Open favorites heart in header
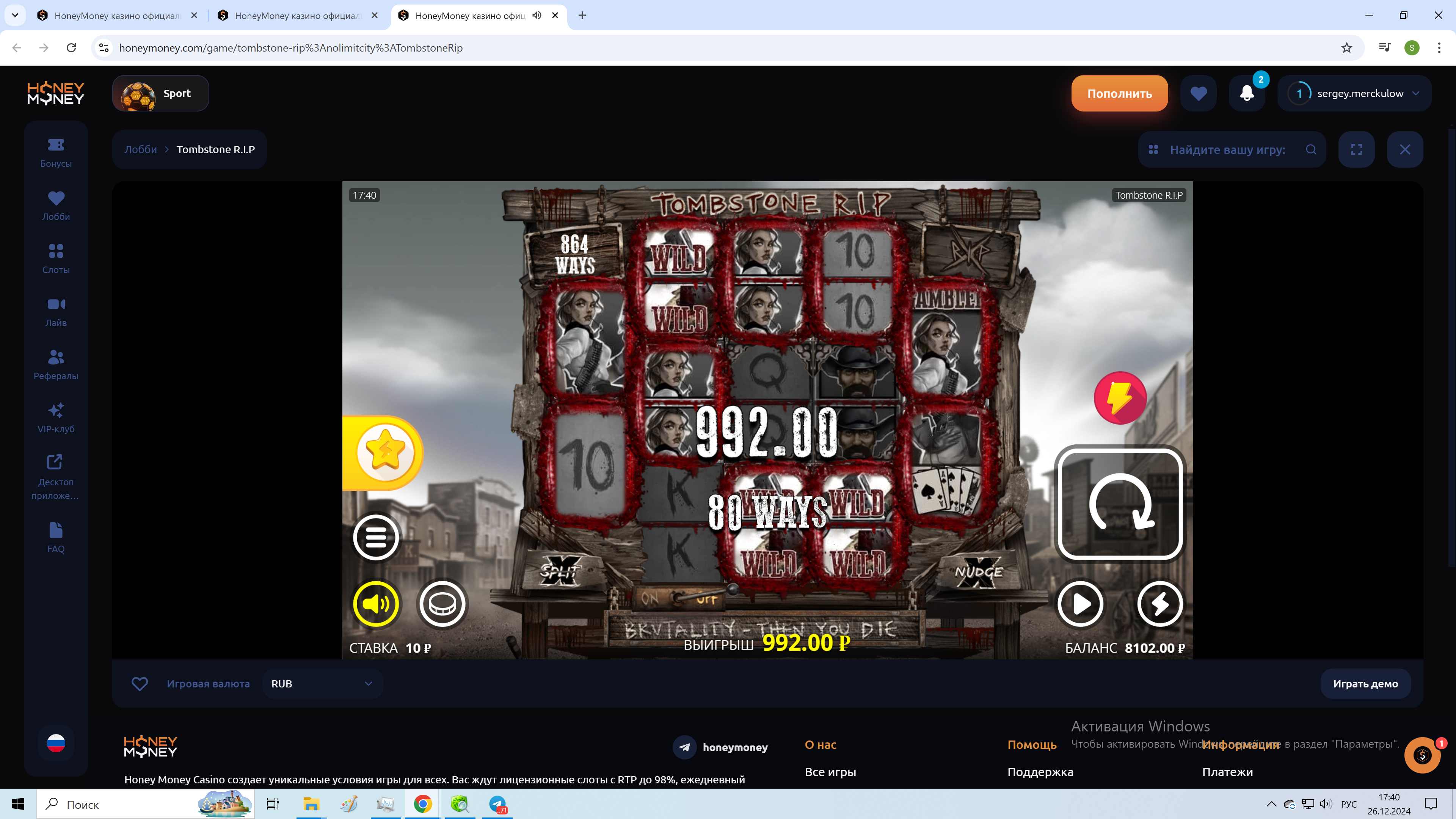Viewport: 1456px width, 819px height. point(1198,94)
